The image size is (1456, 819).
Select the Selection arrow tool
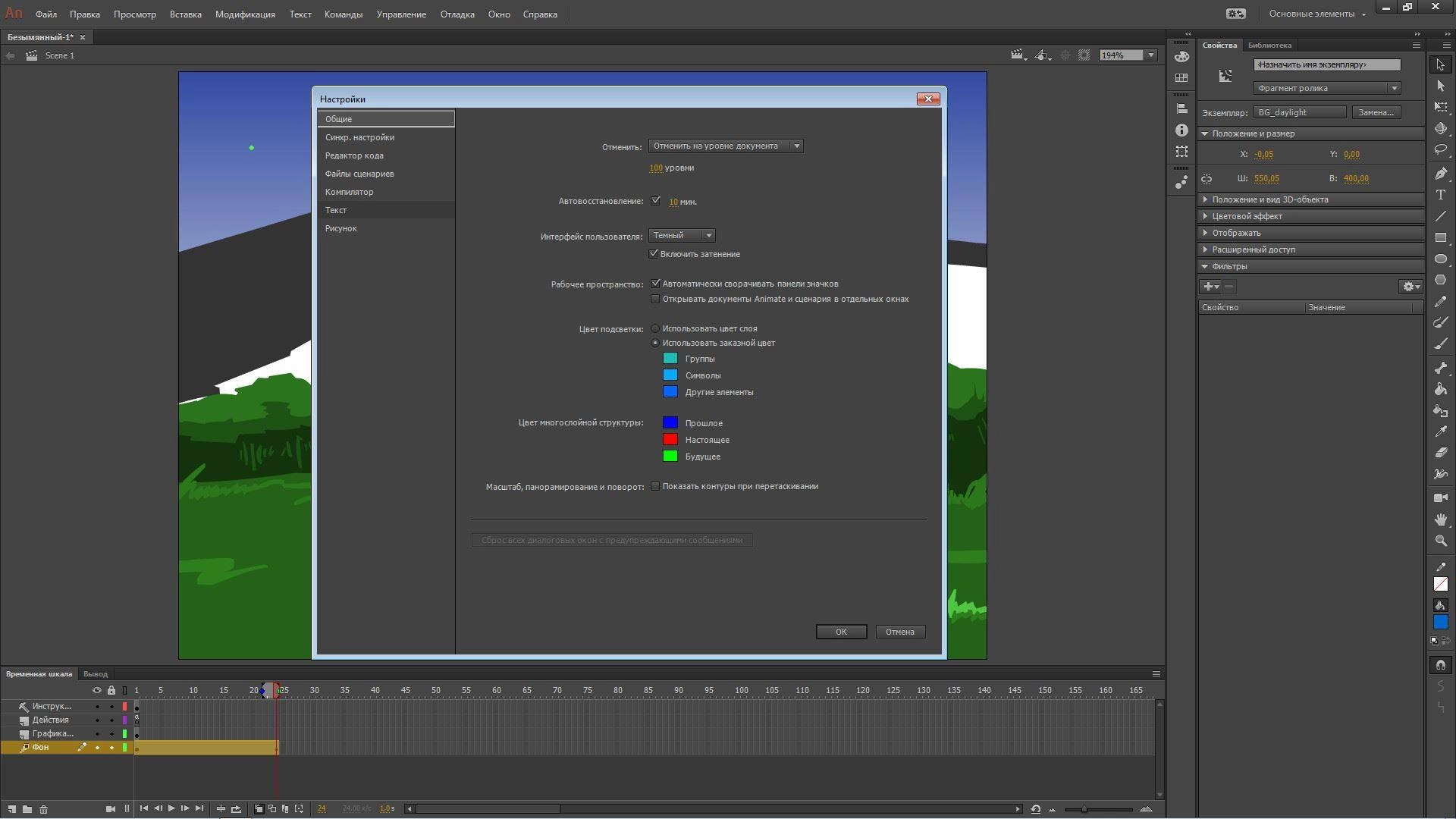tap(1441, 65)
